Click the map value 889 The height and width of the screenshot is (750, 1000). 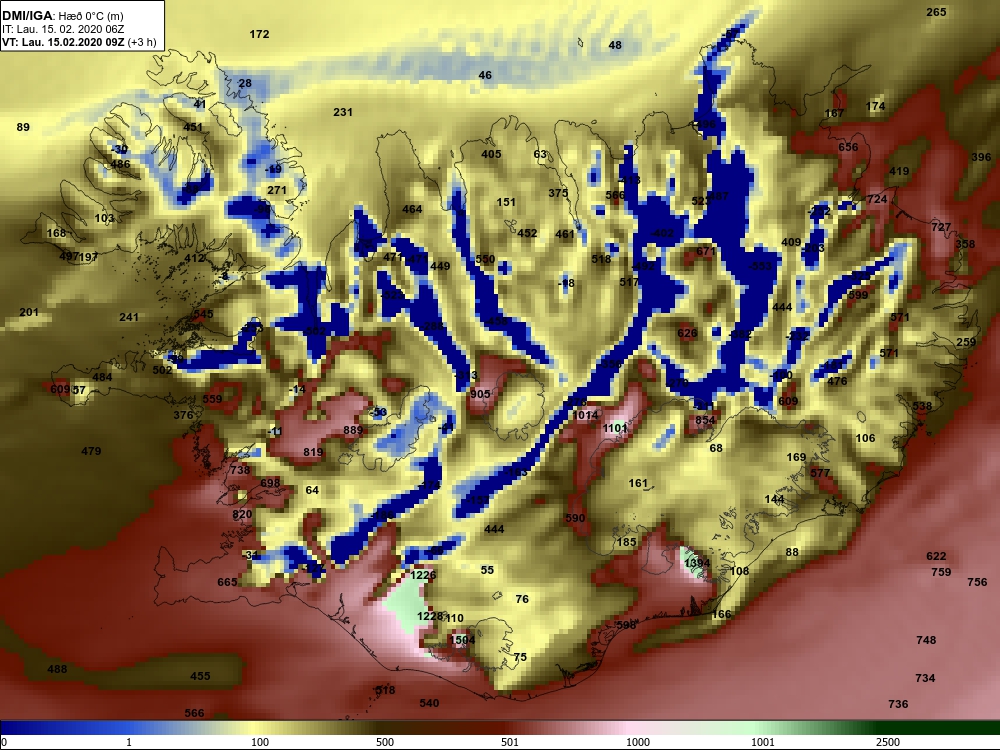[x=353, y=430]
